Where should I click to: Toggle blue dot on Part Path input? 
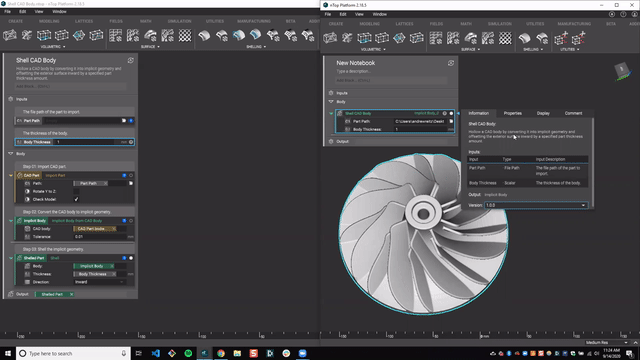(131, 120)
